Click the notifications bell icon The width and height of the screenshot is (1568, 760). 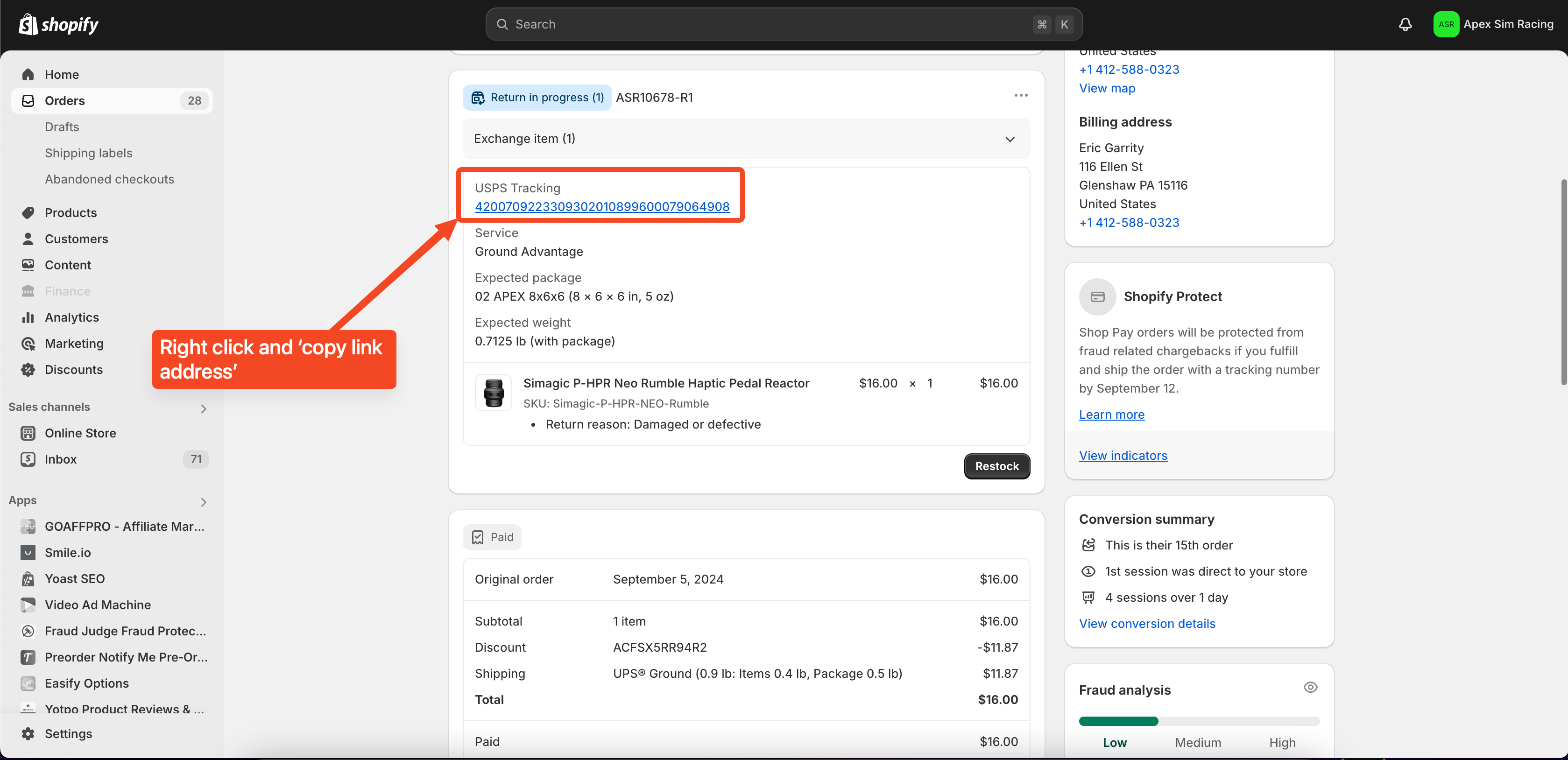point(1405,24)
